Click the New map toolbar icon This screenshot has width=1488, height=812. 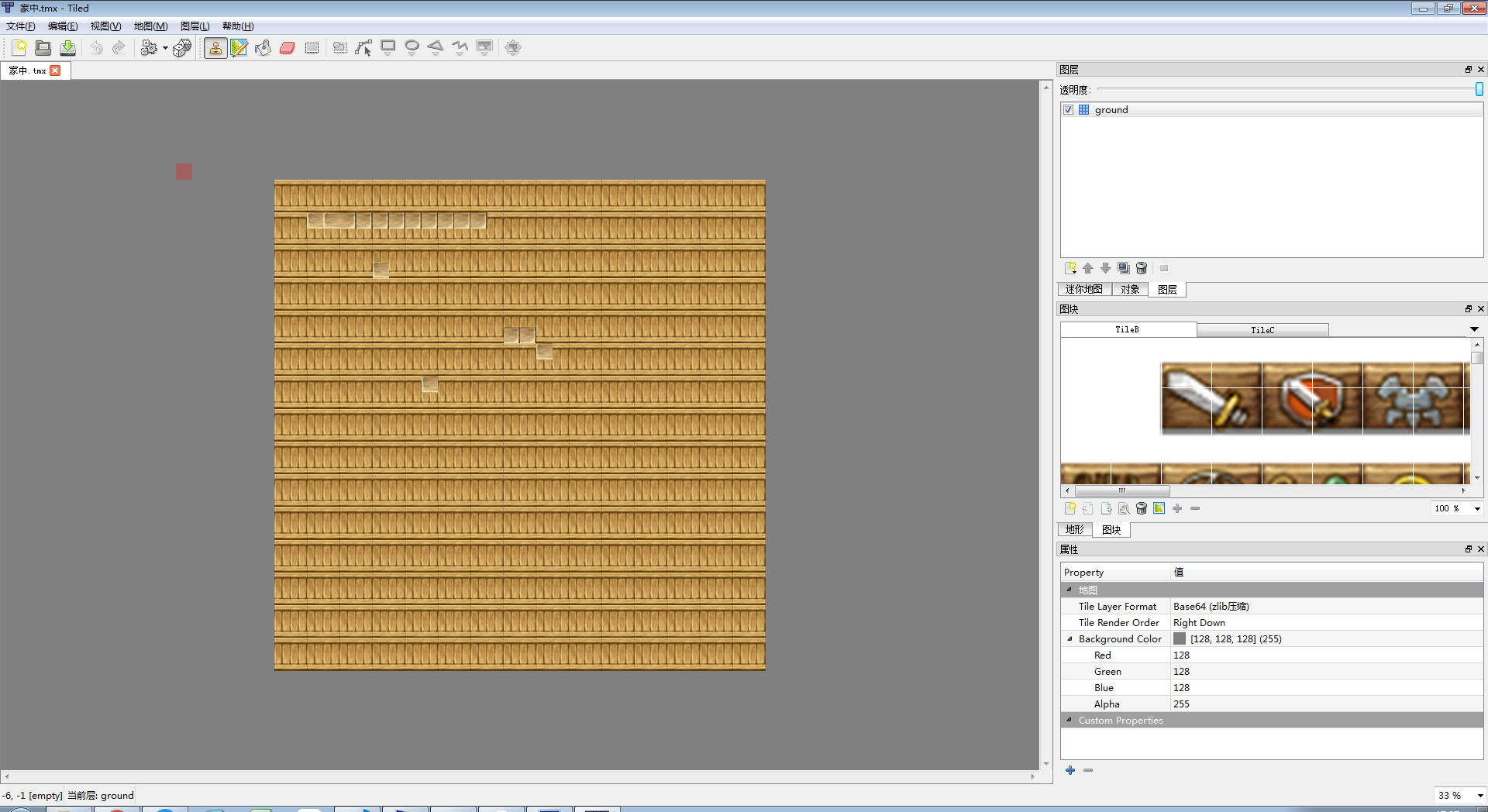pyautogui.click(x=19, y=48)
